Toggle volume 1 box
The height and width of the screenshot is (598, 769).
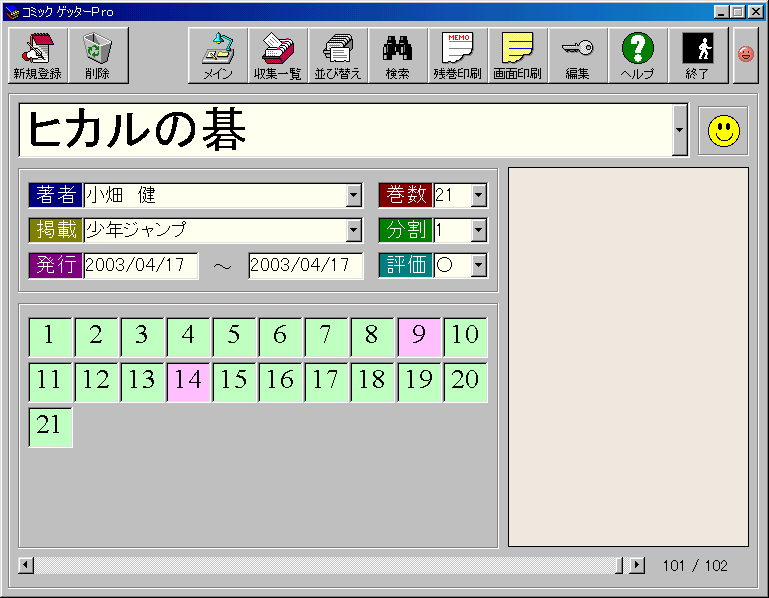tap(51, 337)
